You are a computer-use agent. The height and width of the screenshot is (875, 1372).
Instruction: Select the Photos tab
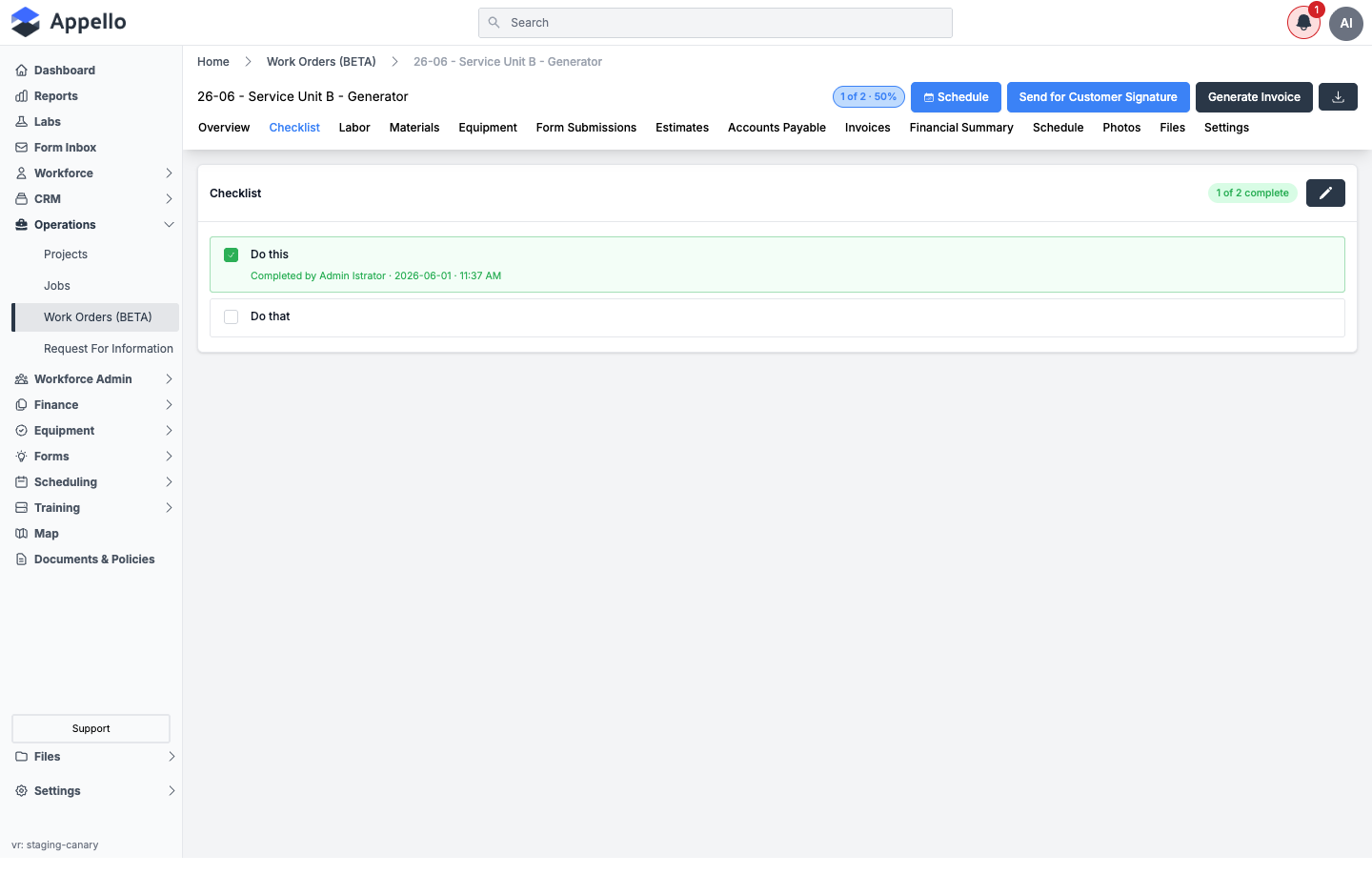(1121, 128)
